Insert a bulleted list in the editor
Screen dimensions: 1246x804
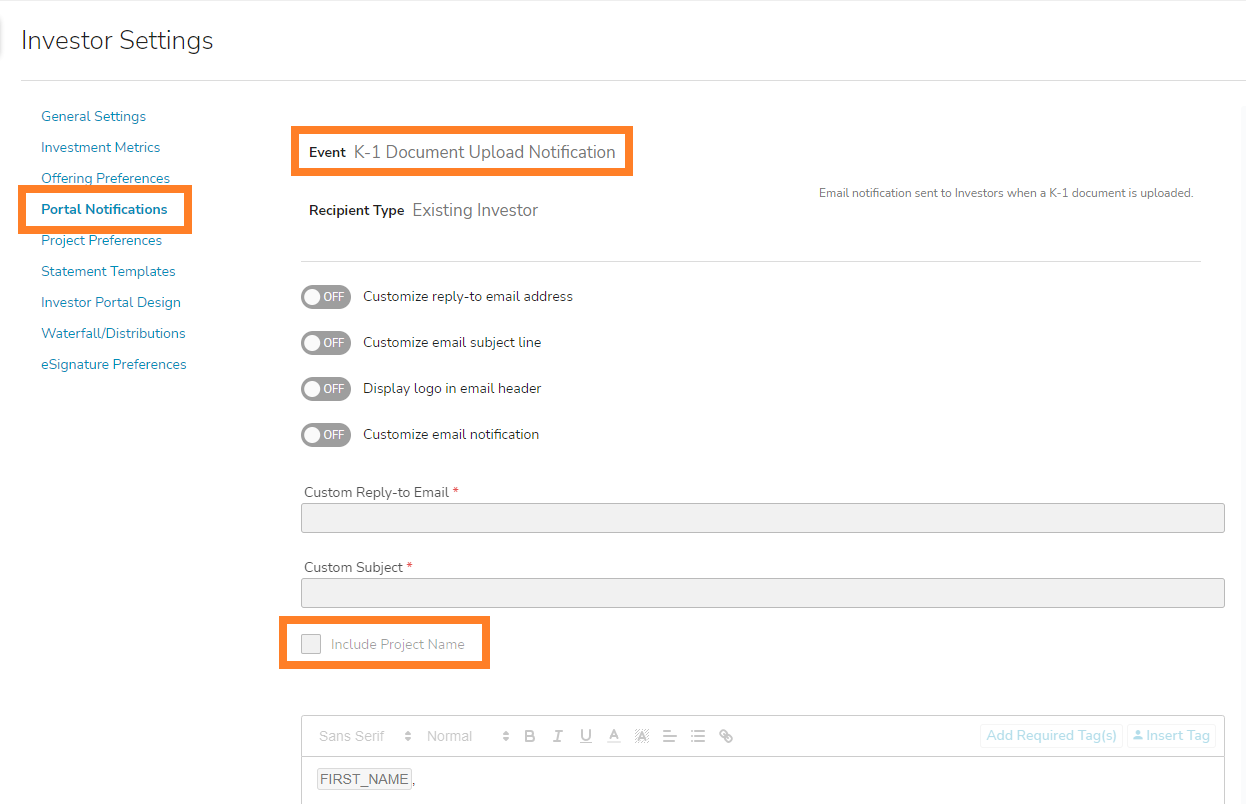pos(698,736)
